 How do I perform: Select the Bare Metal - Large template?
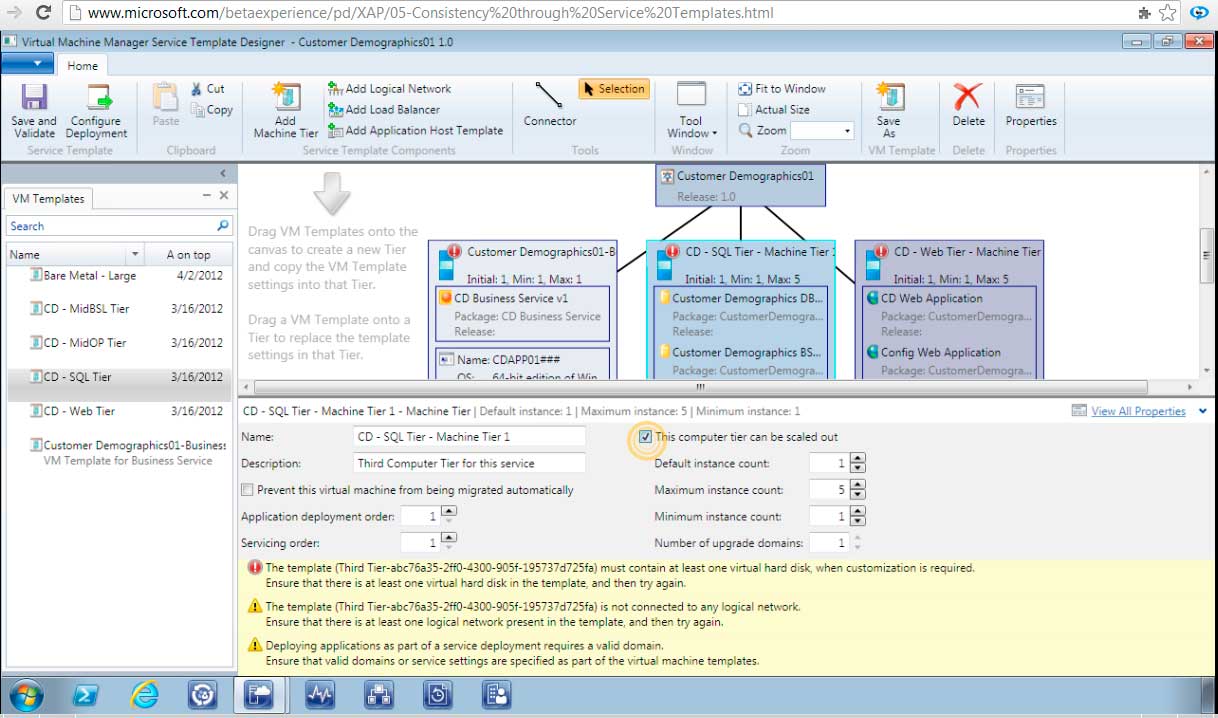pos(119,276)
